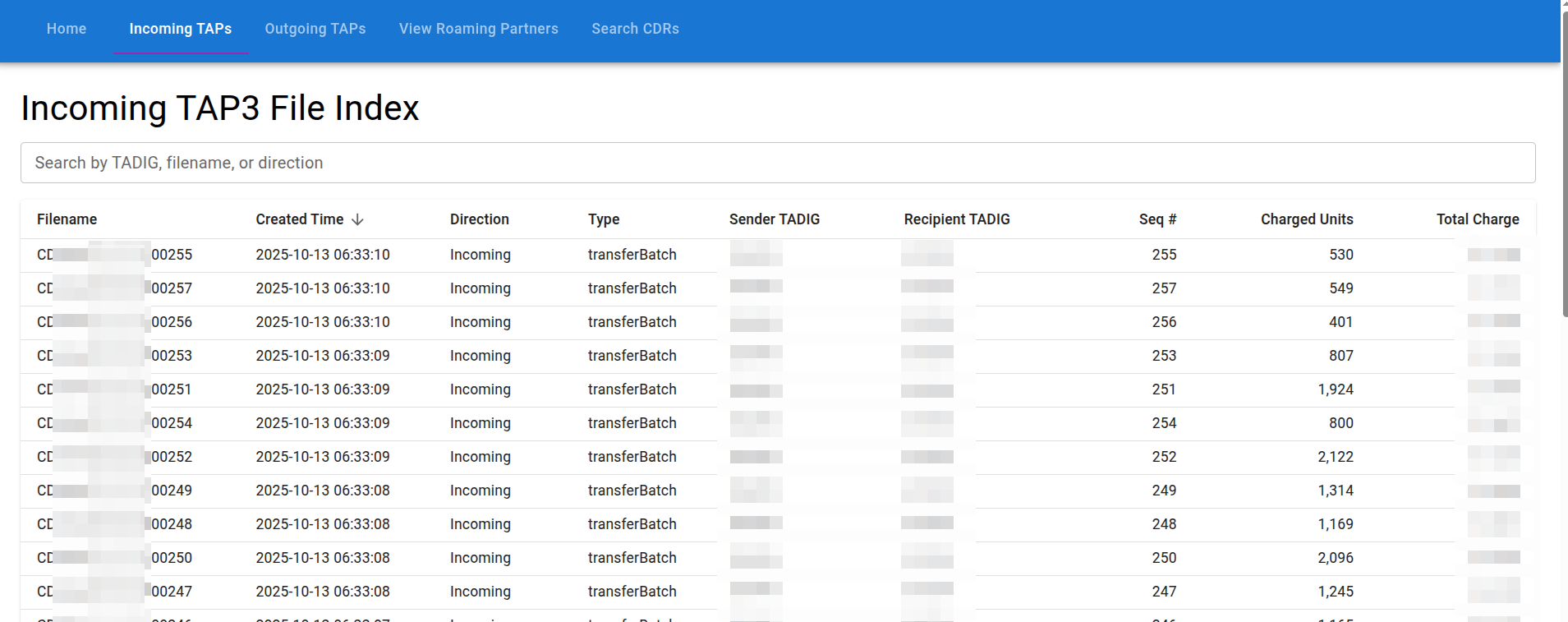Image resolution: width=1568 pixels, height=622 pixels.
Task: Sort table by Type column header
Action: click(x=604, y=219)
